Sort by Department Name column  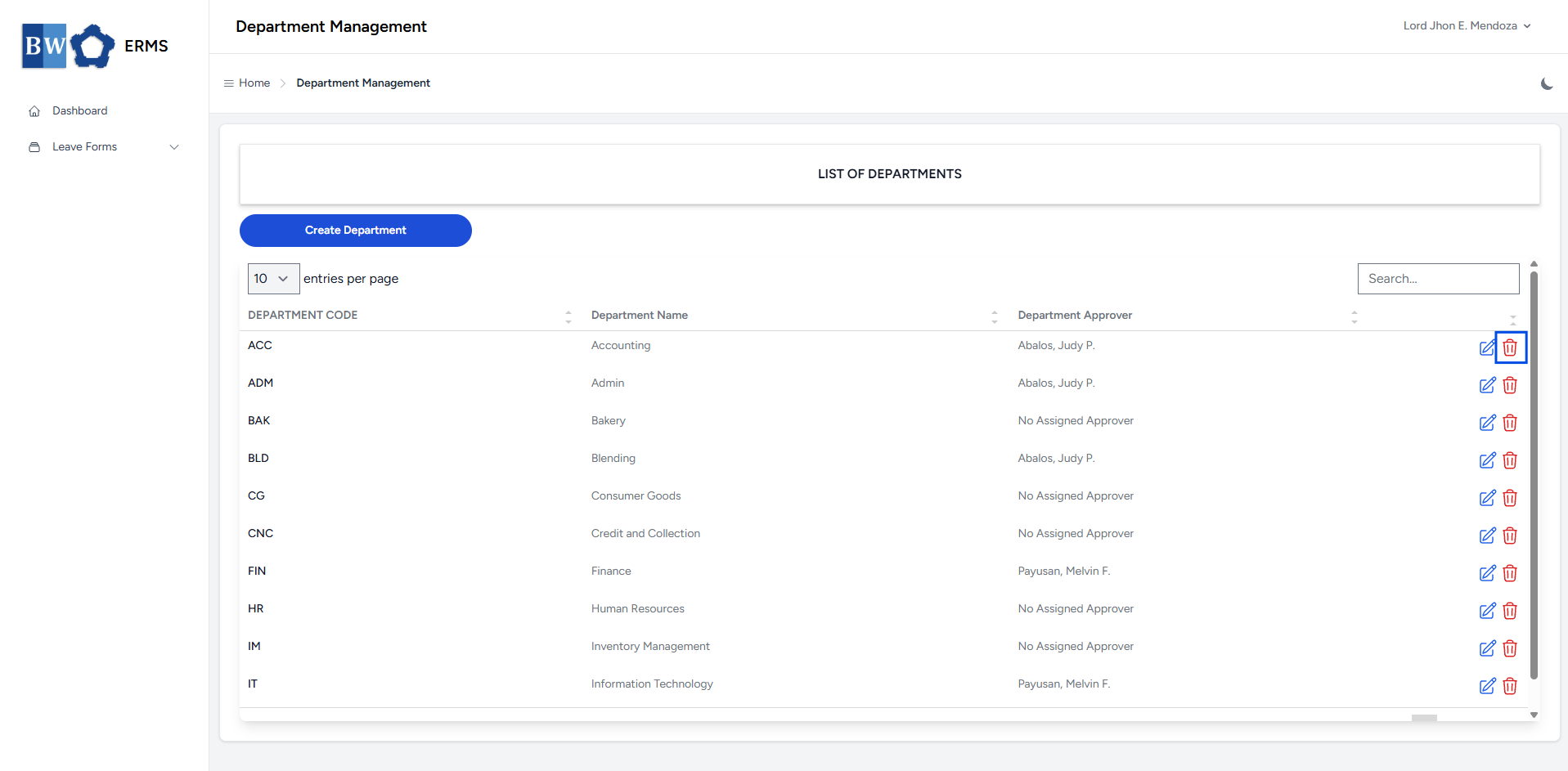(x=794, y=316)
